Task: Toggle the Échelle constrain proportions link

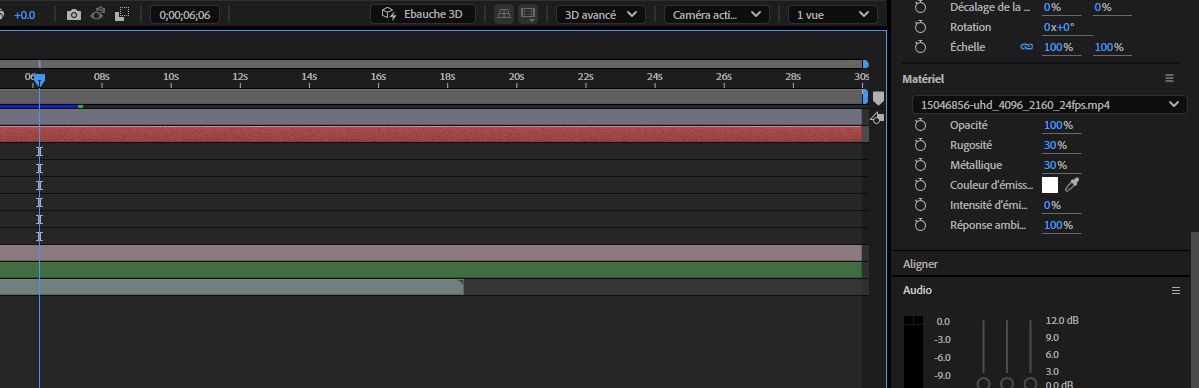Action: pos(1027,47)
